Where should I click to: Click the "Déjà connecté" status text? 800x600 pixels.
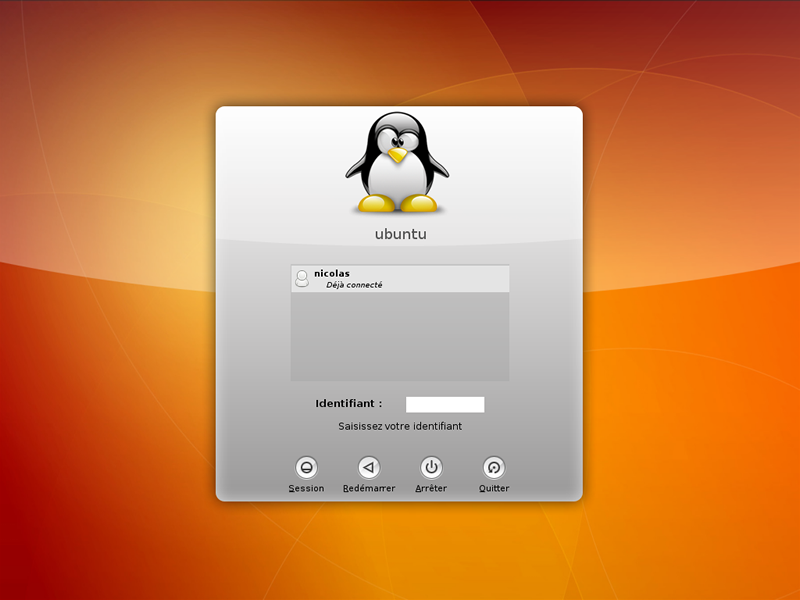pyautogui.click(x=354, y=285)
